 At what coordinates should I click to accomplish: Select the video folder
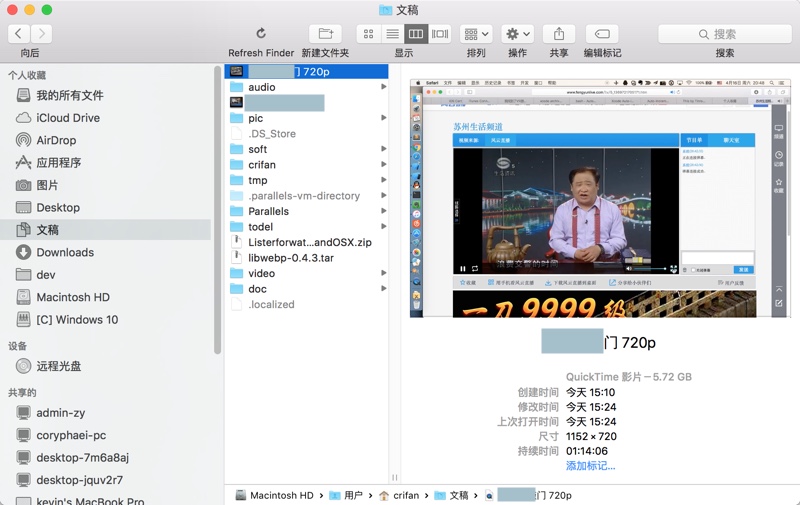coord(261,273)
